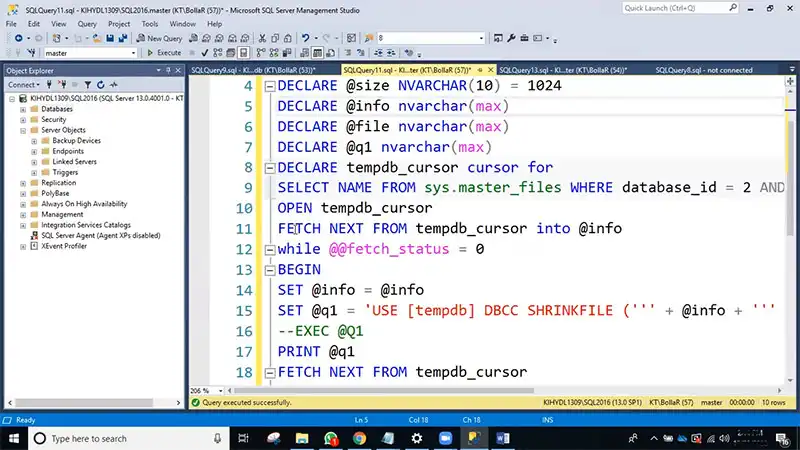Image resolution: width=800 pixels, height=450 pixels.
Task: Switch to SQLQuery8.sql not connected tab
Action: click(x=704, y=70)
